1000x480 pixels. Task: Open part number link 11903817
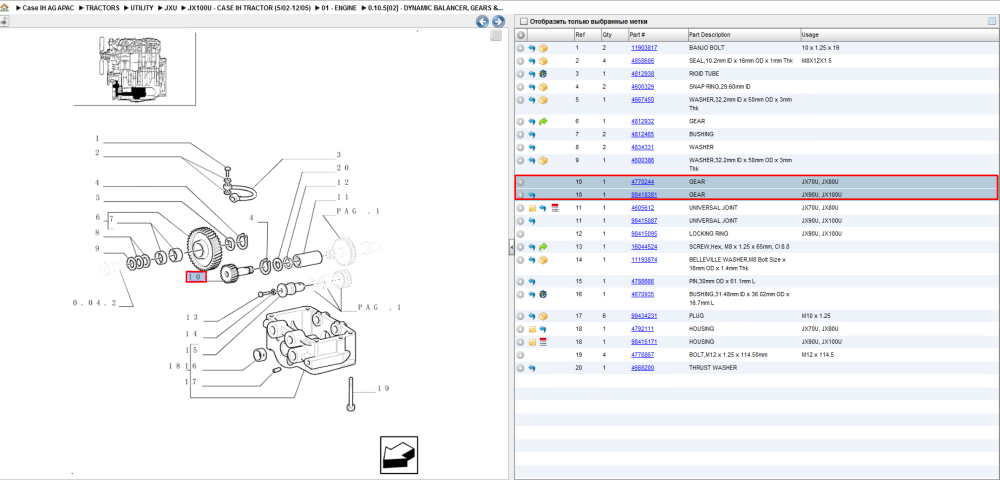644,48
